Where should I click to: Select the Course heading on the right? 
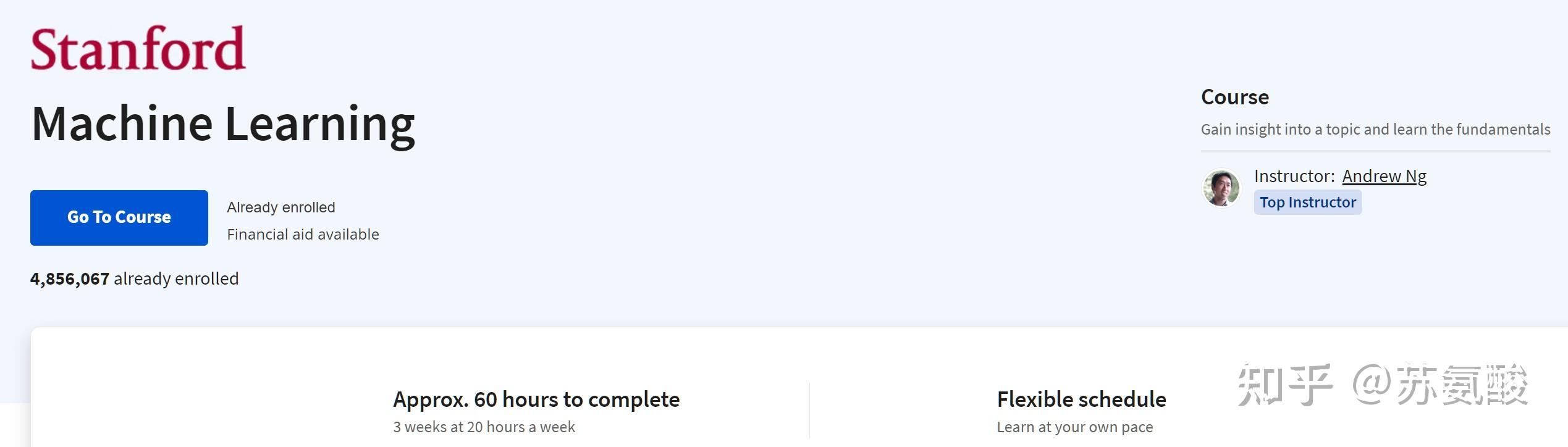pyautogui.click(x=1234, y=97)
